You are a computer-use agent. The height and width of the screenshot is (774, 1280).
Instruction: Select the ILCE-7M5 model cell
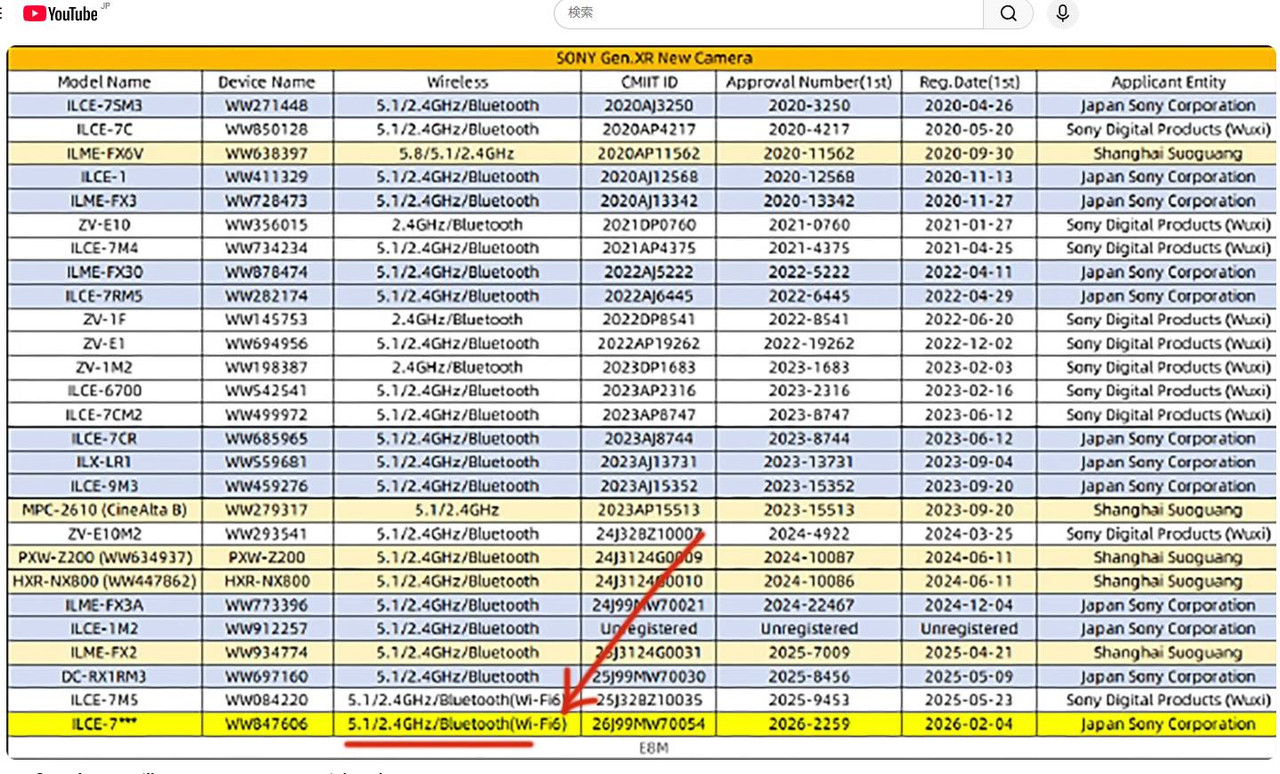pos(104,700)
